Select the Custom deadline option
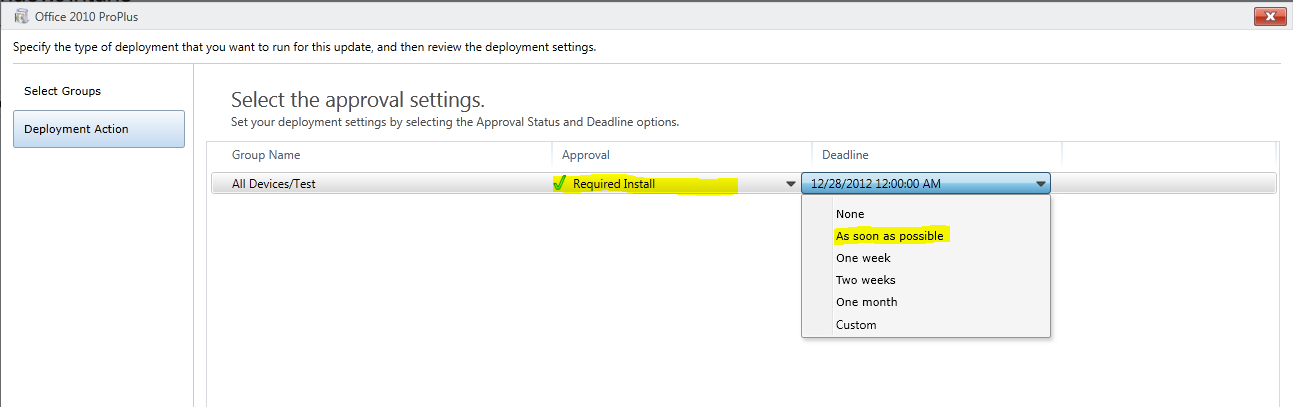The width and height of the screenshot is (1293, 407). coord(856,325)
